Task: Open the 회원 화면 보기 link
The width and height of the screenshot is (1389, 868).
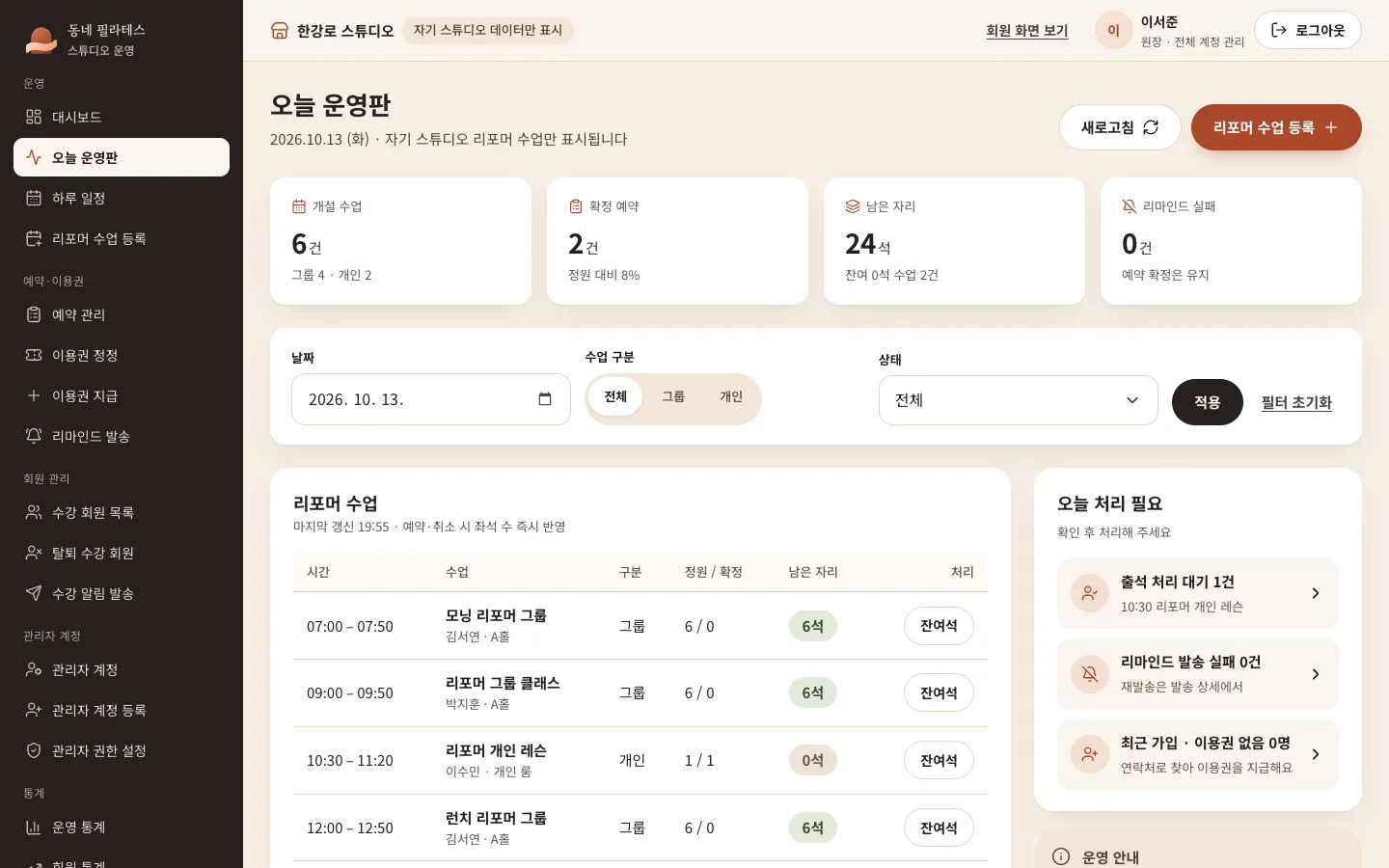Action: (1027, 31)
